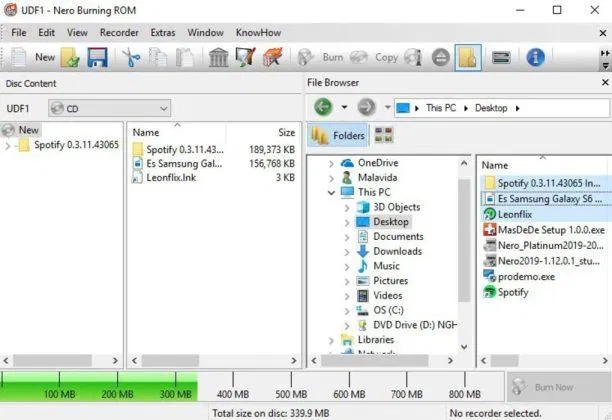Screen dimensions: 612x420
Task: Open the File menu
Action: [19, 33]
